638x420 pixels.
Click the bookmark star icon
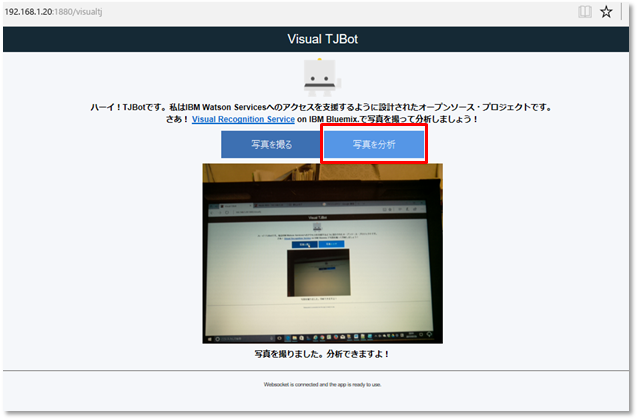[606, 12]
